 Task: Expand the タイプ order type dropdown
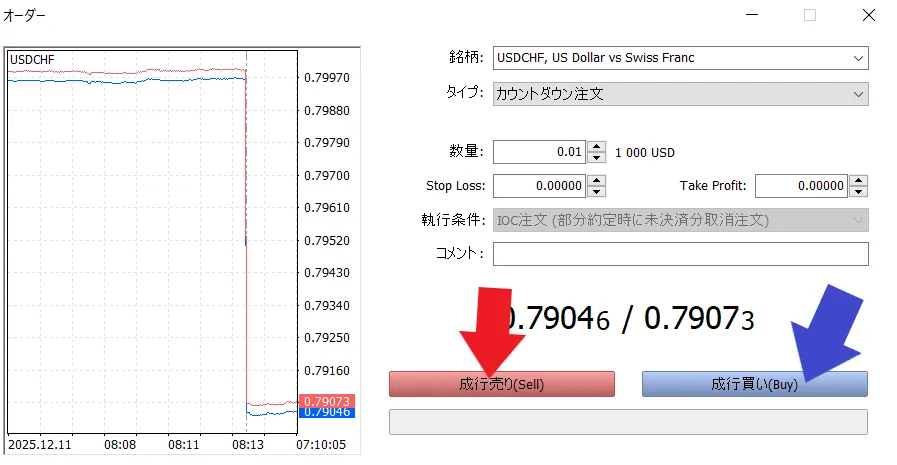[681, 94]
